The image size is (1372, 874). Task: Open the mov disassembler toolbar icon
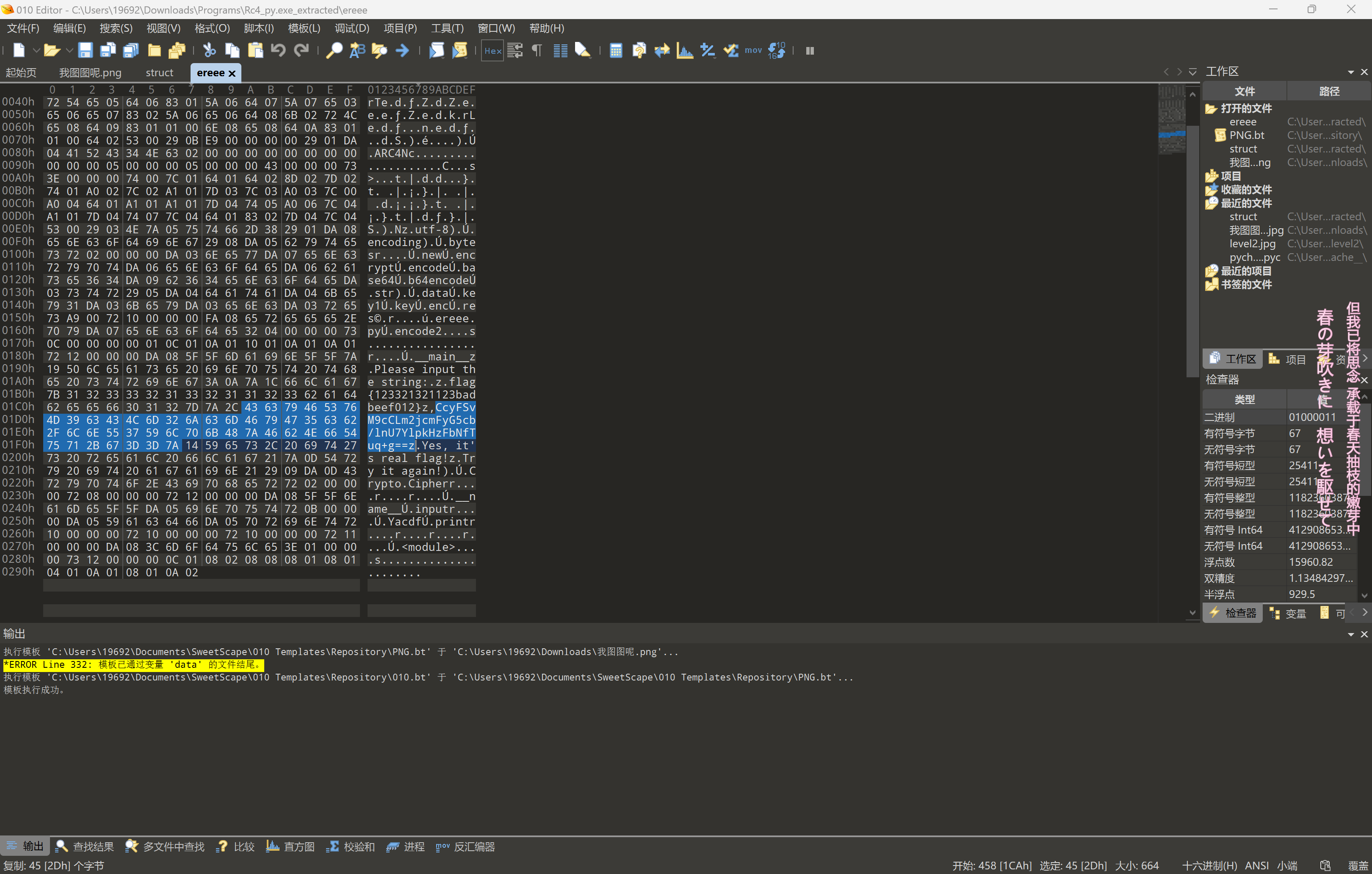(753, 51)
